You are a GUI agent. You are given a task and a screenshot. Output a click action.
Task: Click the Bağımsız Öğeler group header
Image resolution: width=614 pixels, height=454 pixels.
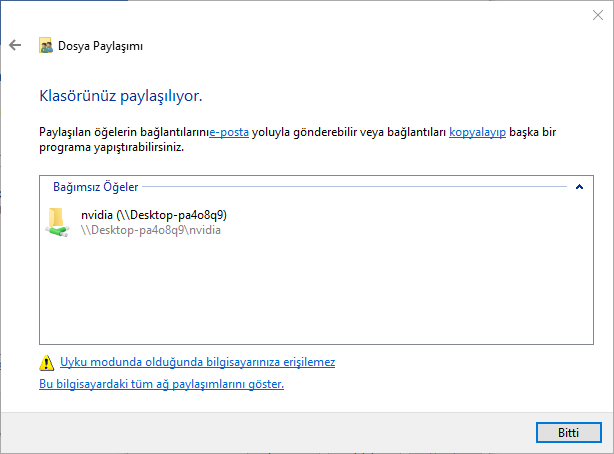95,187
